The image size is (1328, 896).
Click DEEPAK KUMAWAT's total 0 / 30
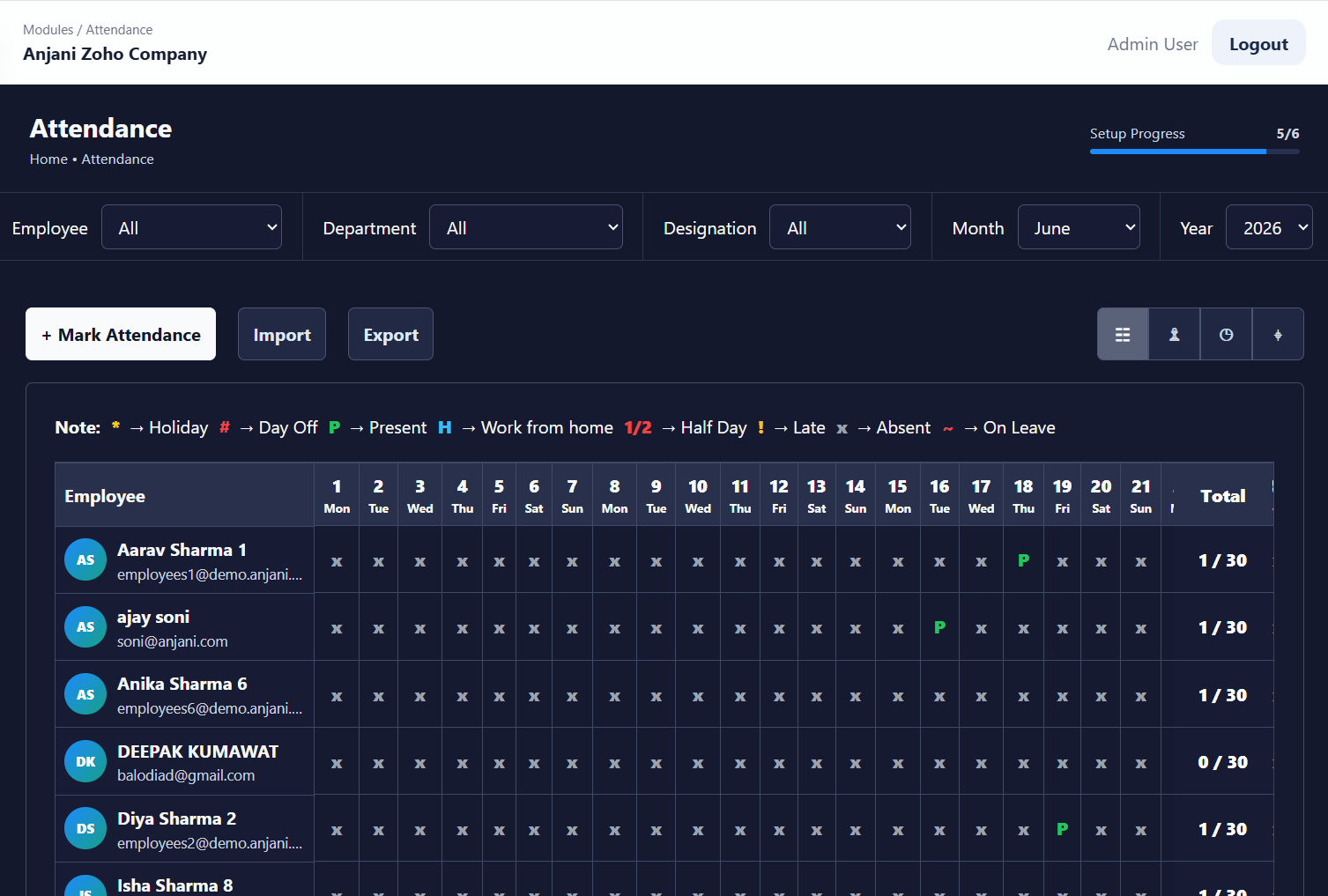(x=1222, y=762)
